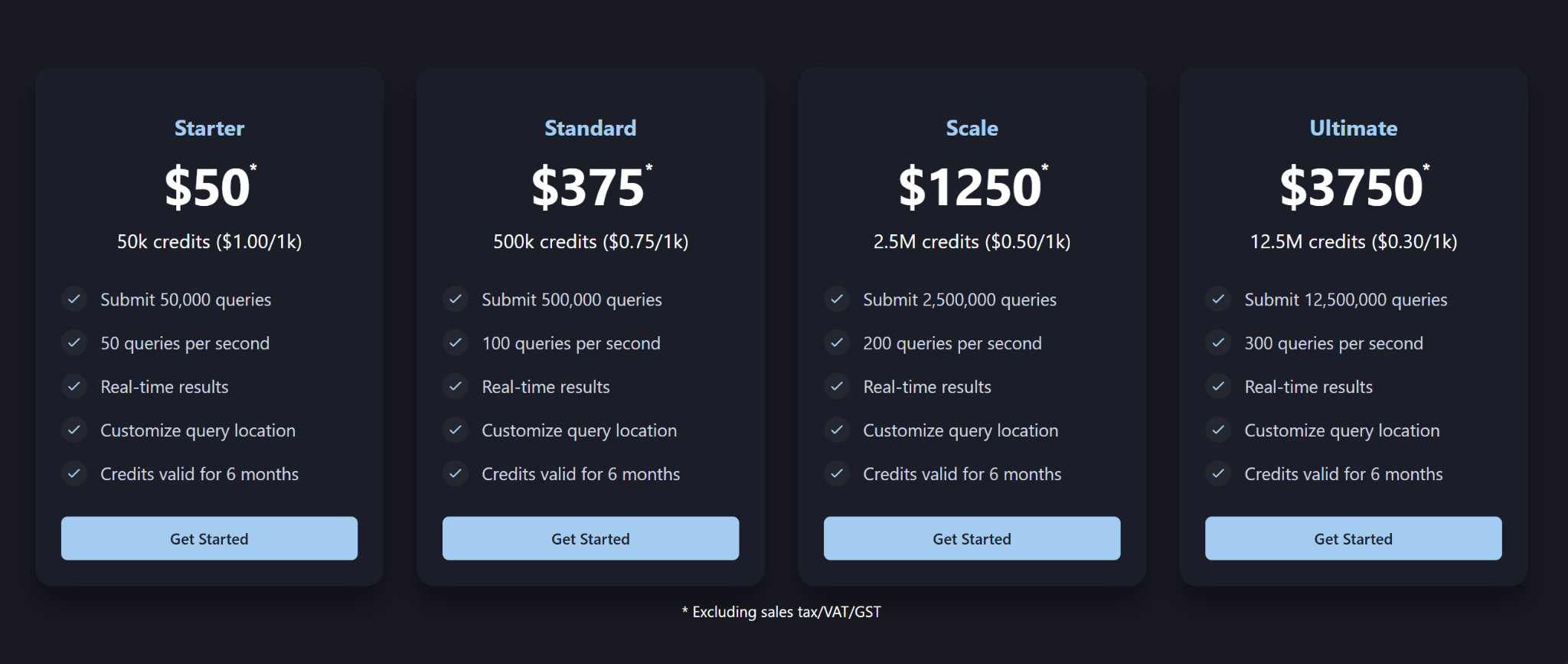The width and height of the screenshot is (1568, 664).
Task: Click Ultimate's Submit 12,500,000 queries checkmark
Action: [1218, 299]
